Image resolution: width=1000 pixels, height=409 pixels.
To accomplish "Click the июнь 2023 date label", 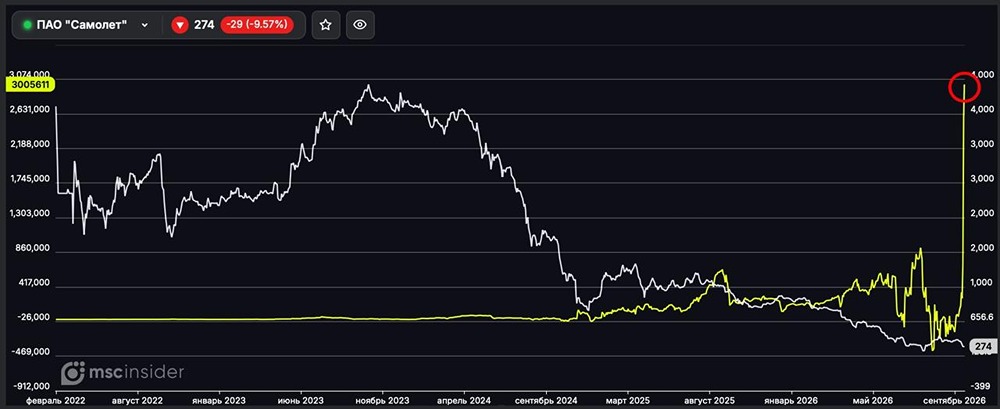I will click(x=301, y=403).
